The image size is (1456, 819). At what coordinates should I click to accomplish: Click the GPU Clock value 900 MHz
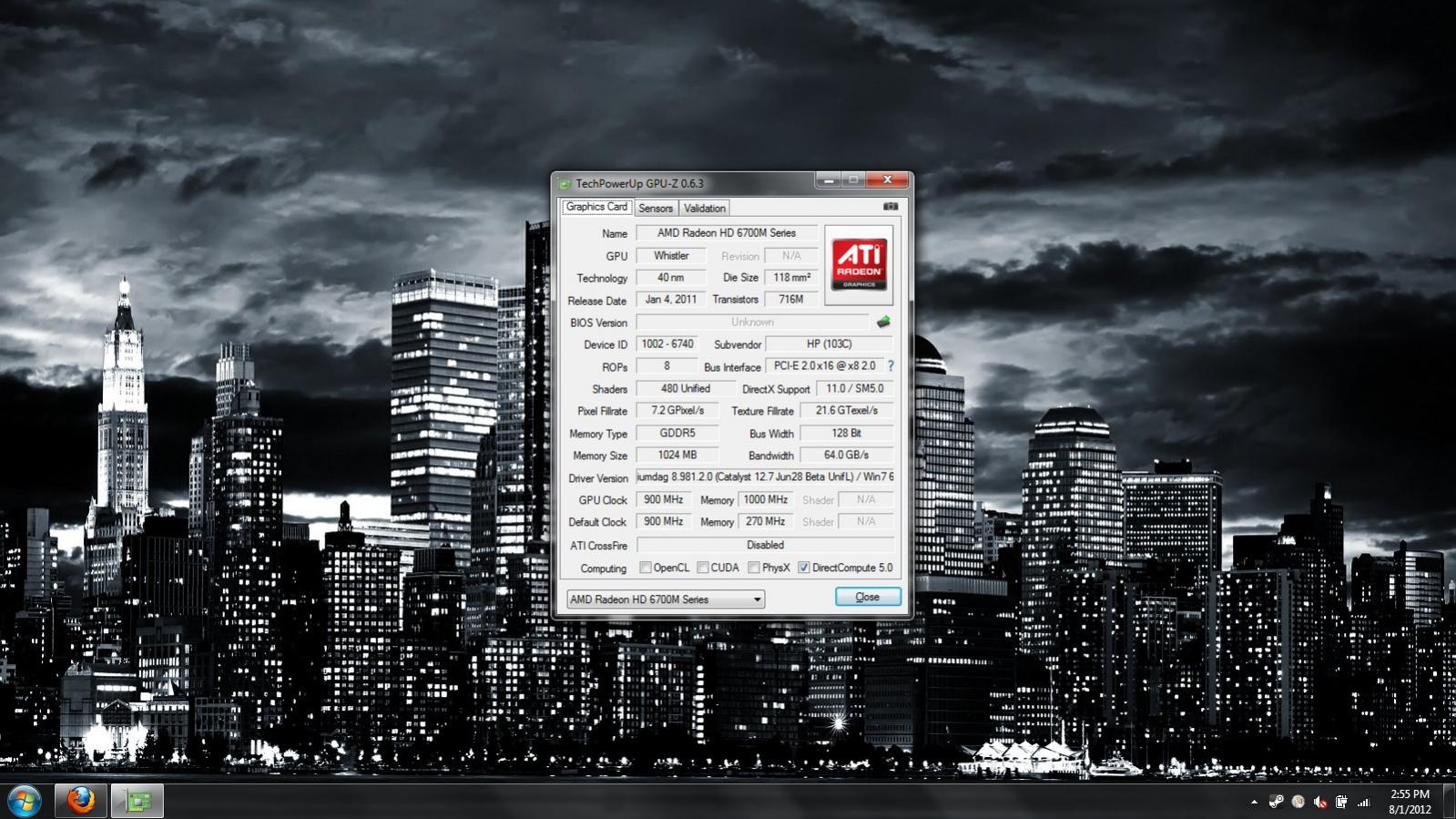tap(664, 500)
